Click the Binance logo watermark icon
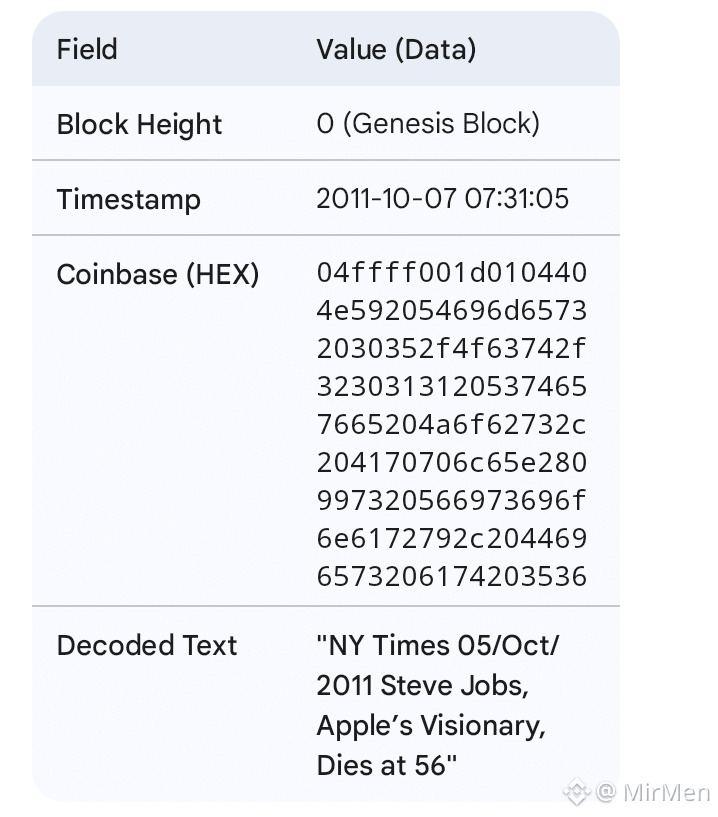718x817 pixels. 577,793
